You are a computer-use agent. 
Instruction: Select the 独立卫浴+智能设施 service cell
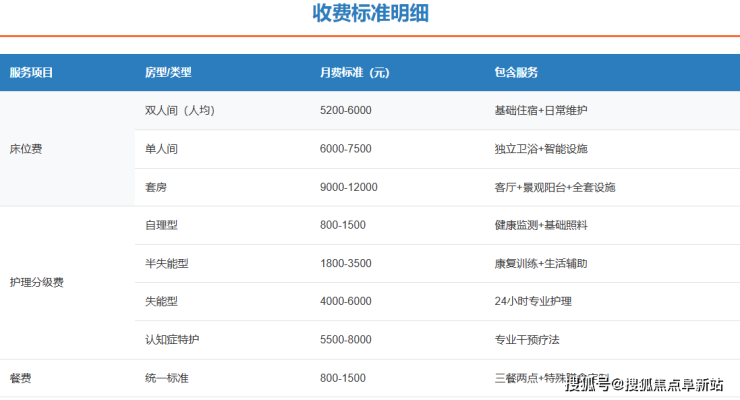click(541, 149)
